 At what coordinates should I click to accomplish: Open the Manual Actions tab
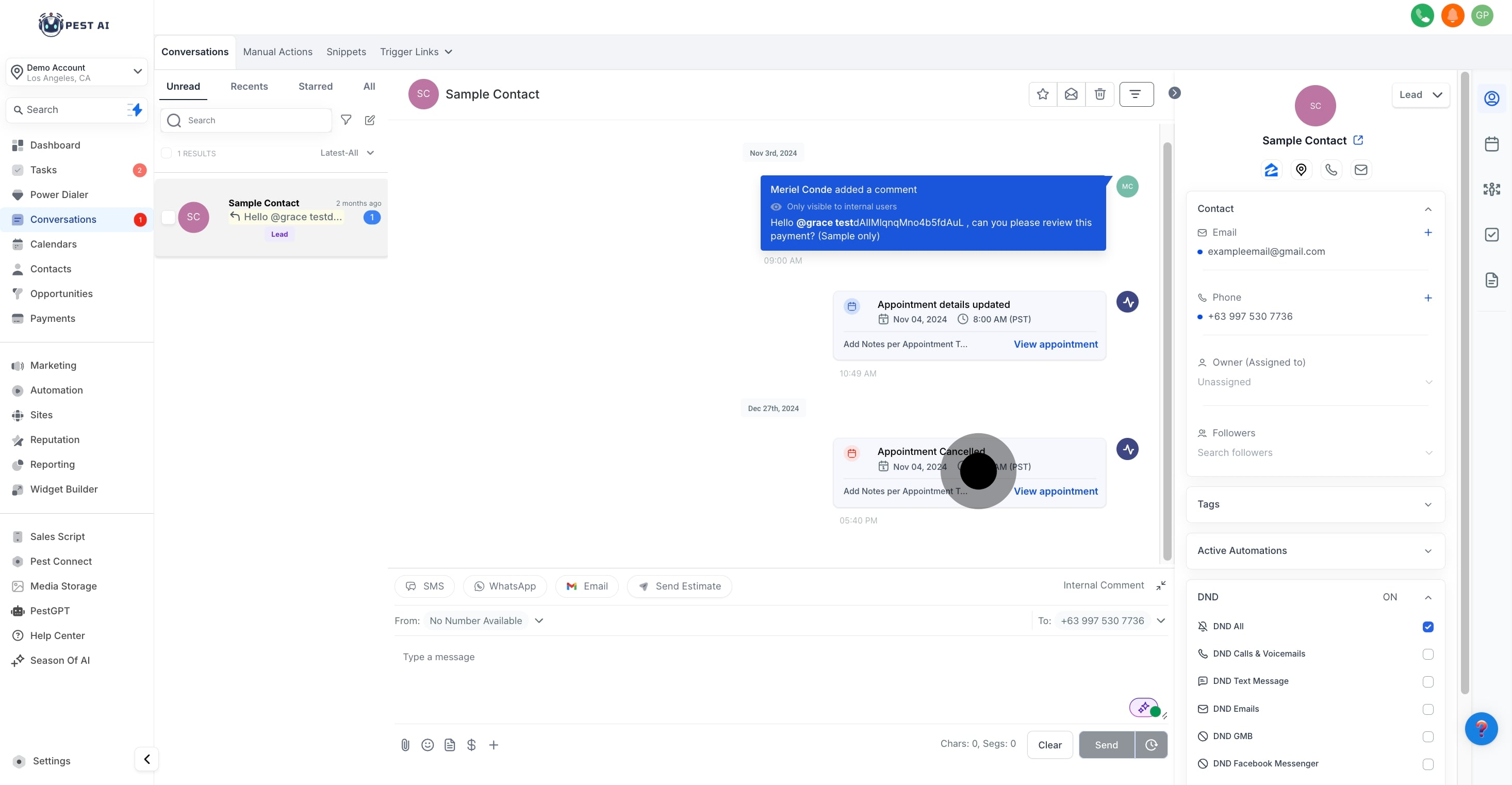(277, 52)
